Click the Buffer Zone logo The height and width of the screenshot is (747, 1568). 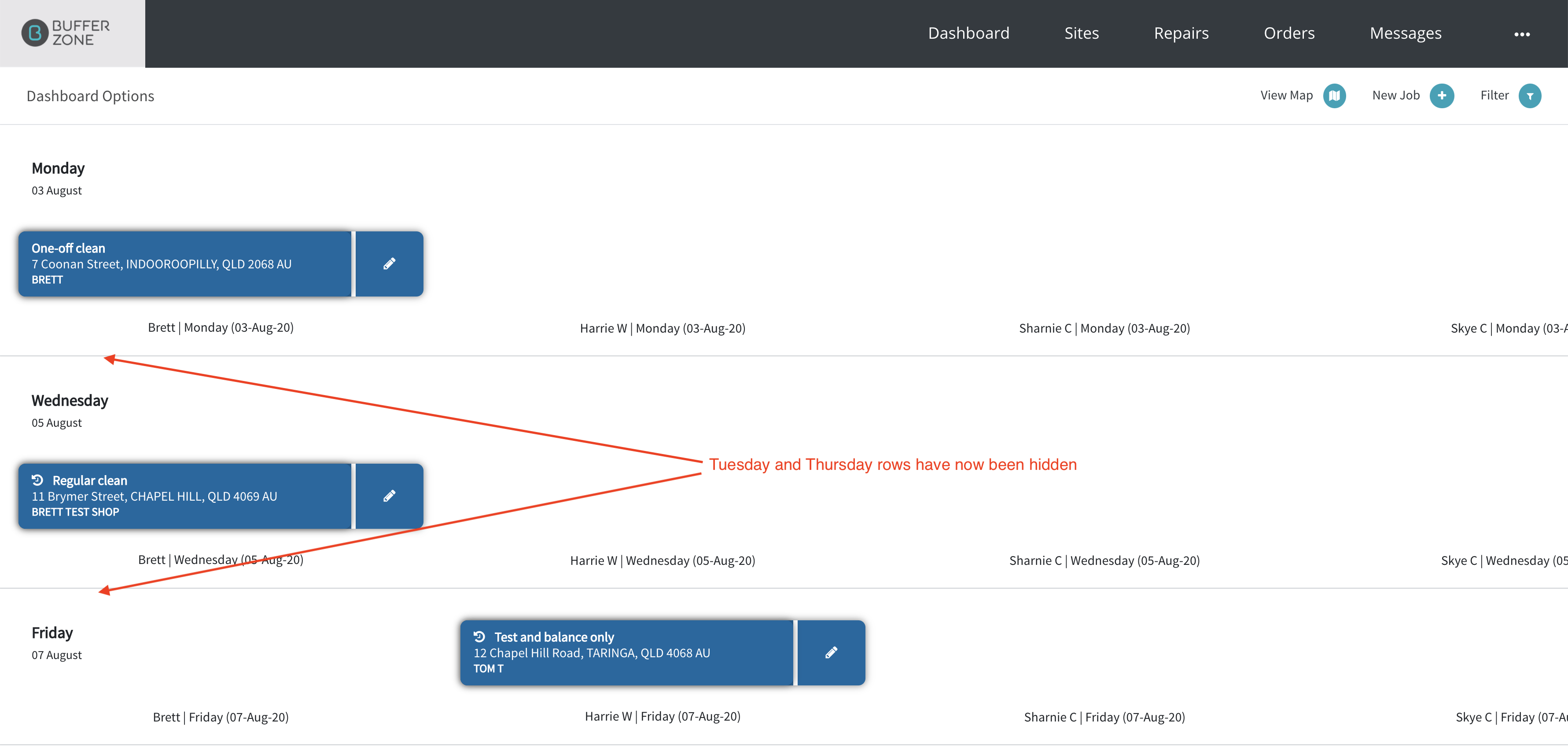[x=66, y=33]
